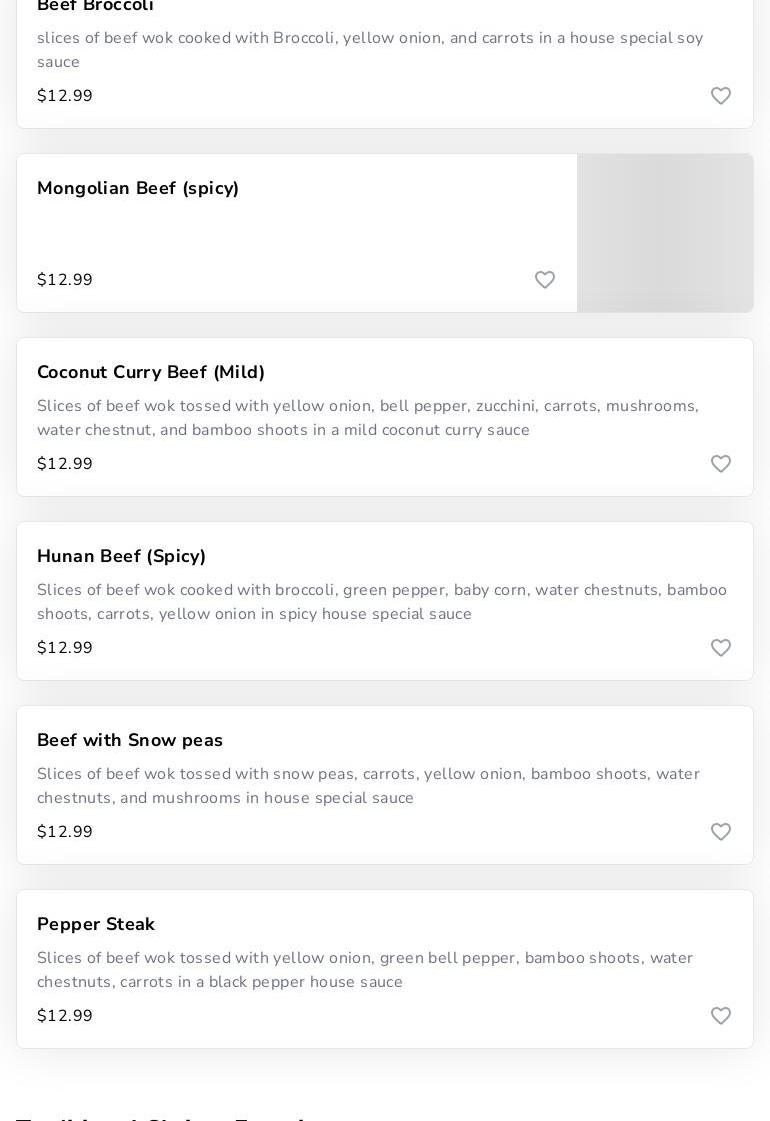Click Pepper Steak description text
This screenshot has height=1121, width=770.
[x=364, y=970]
